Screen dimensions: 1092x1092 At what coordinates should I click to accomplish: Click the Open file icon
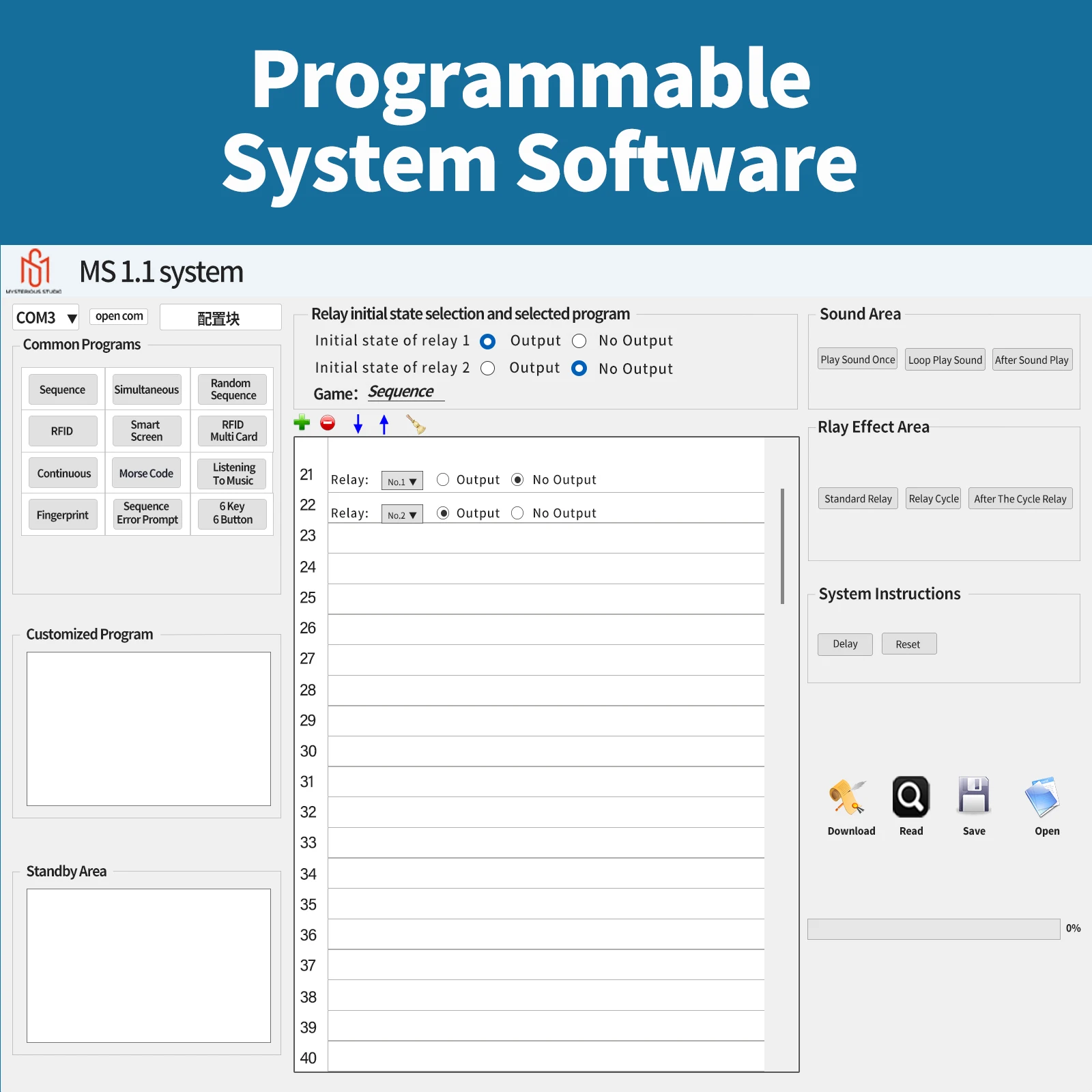pyautogui.click(x=1042, y=796)
